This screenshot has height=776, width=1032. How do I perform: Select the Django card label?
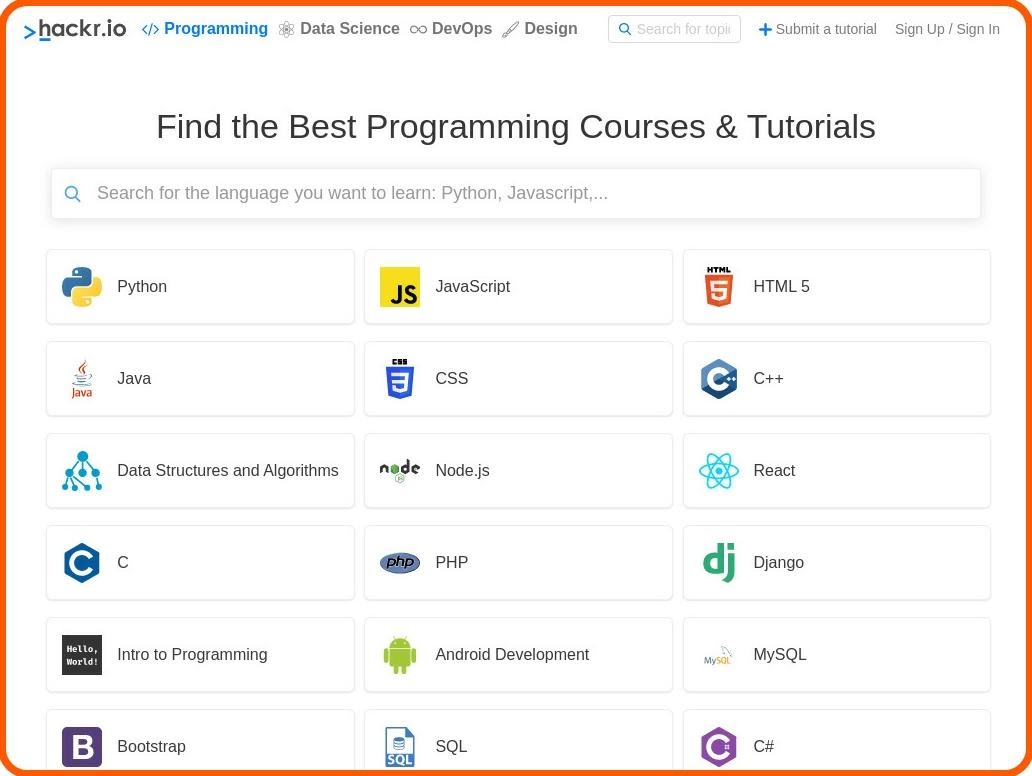coord(778,563)
